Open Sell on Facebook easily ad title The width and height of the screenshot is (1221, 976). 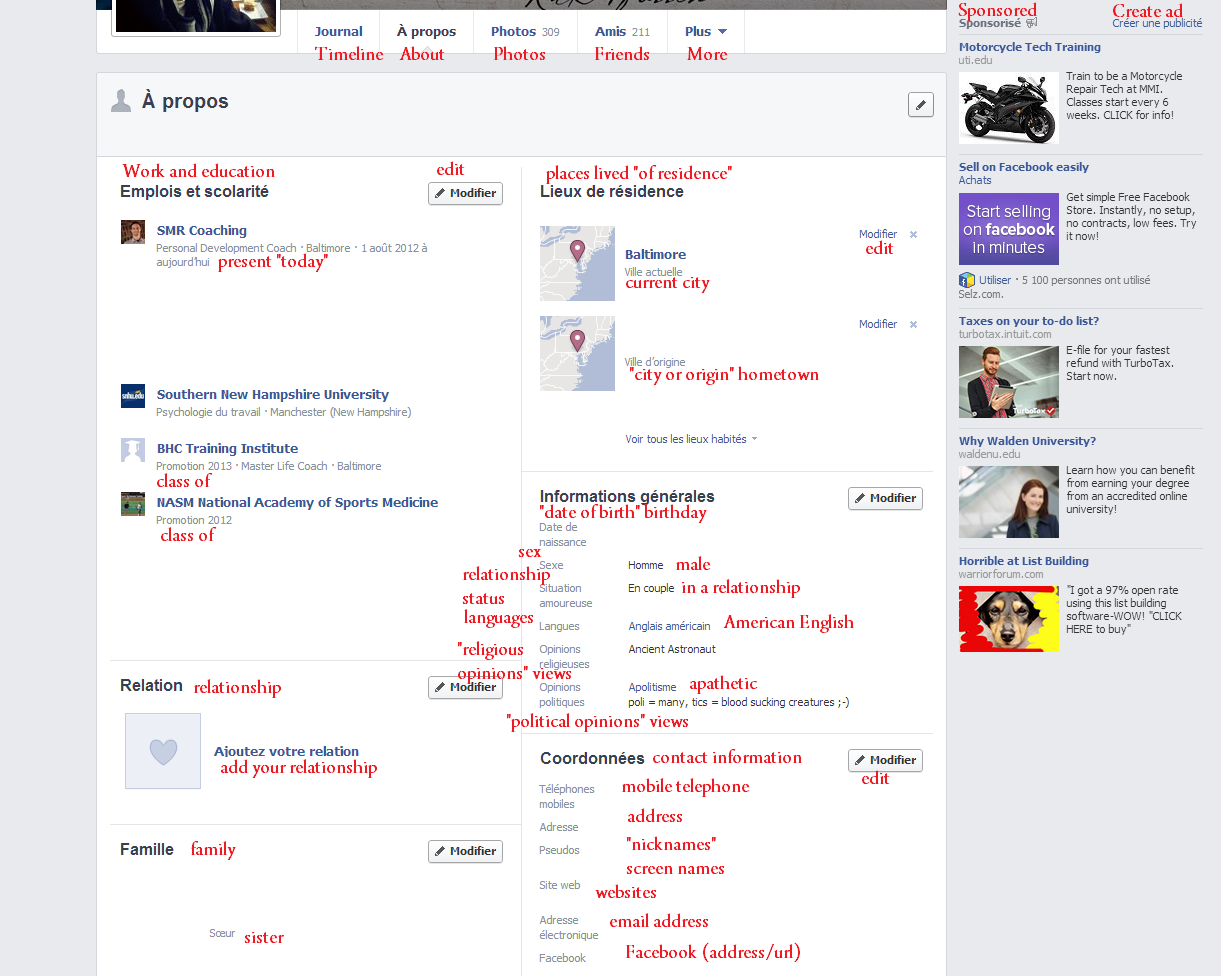[1024, 167]
